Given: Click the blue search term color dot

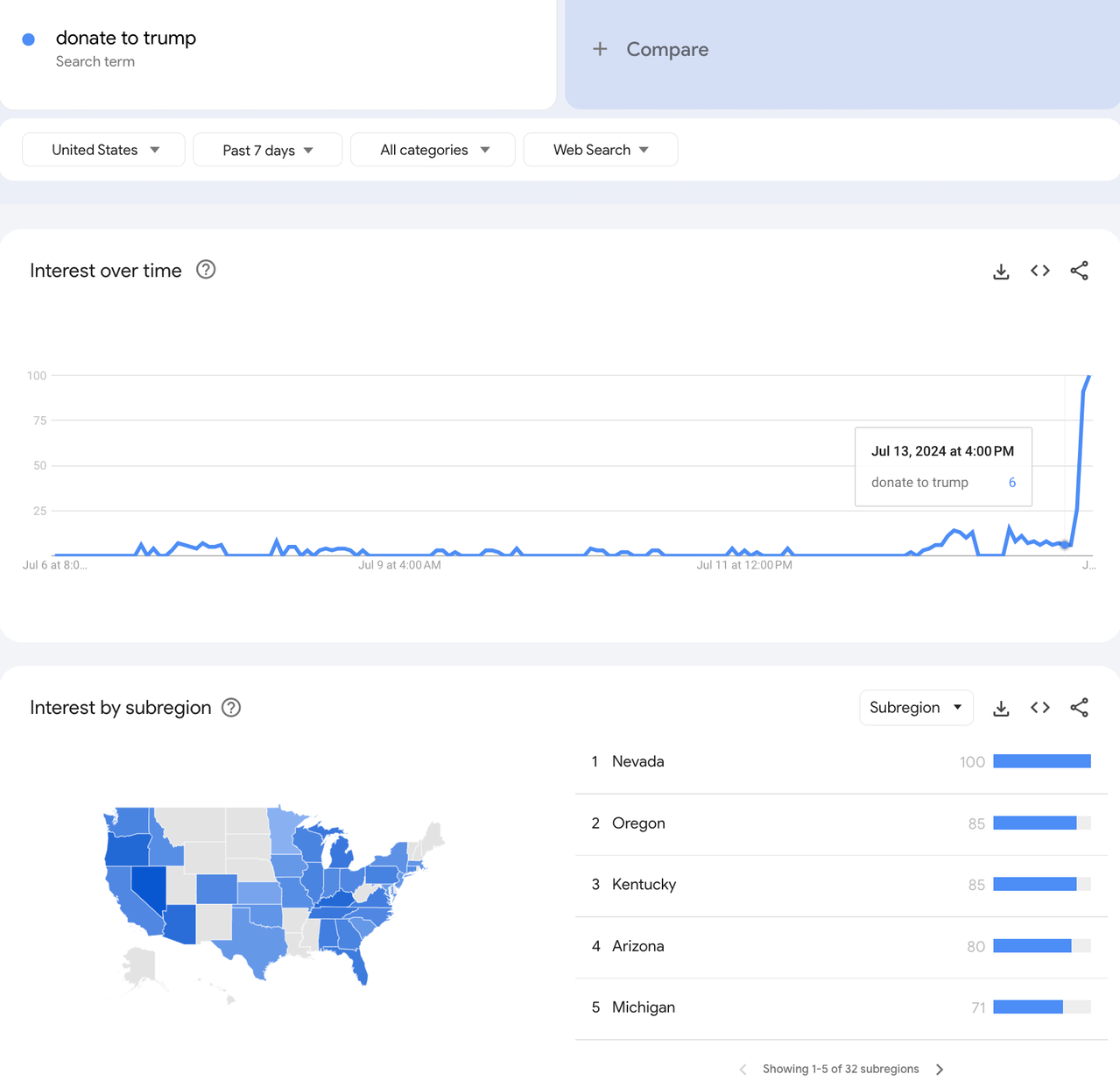Looking at the screenshot, I should pos(29,39).
